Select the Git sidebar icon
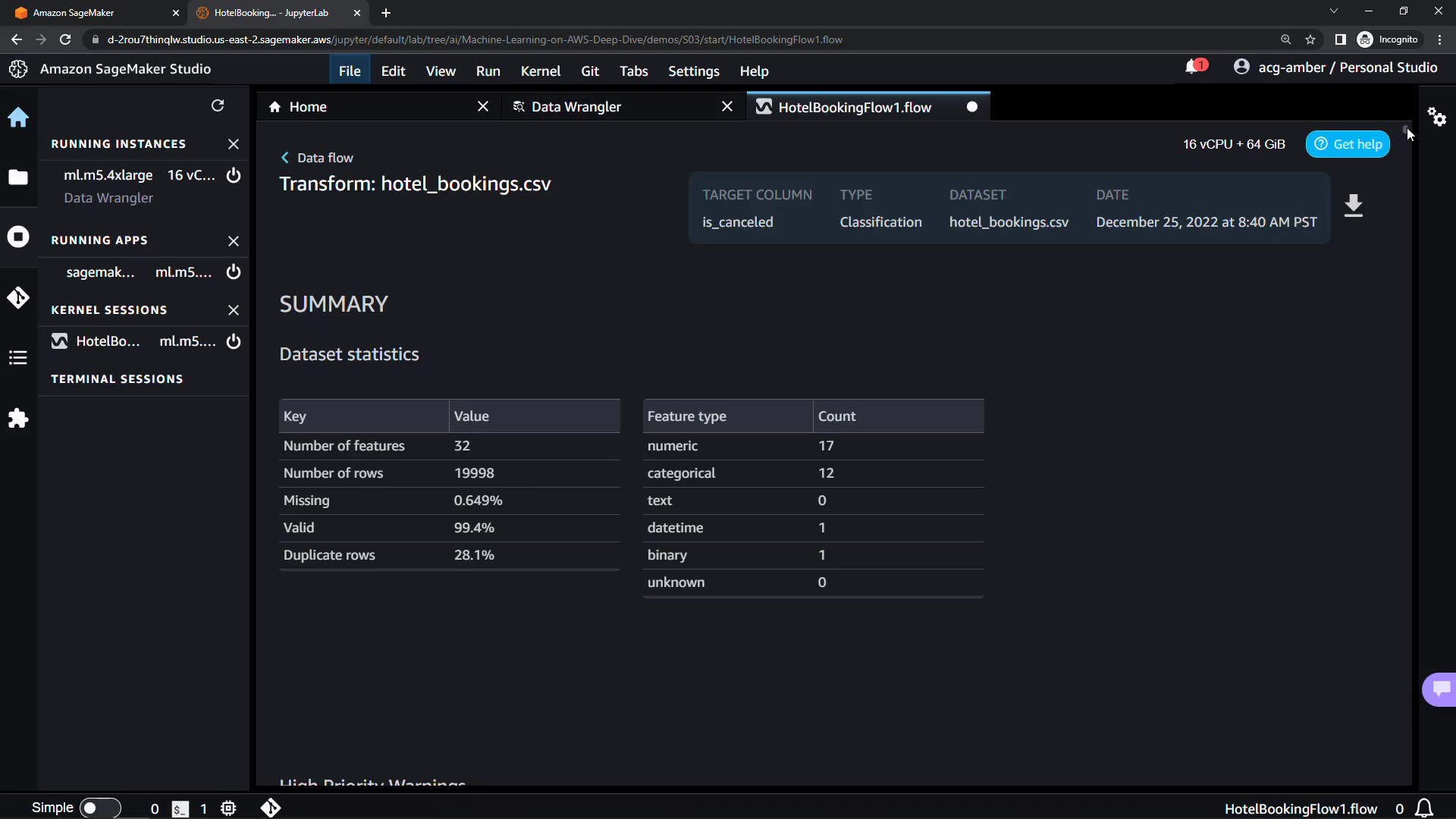 point(18,297)
